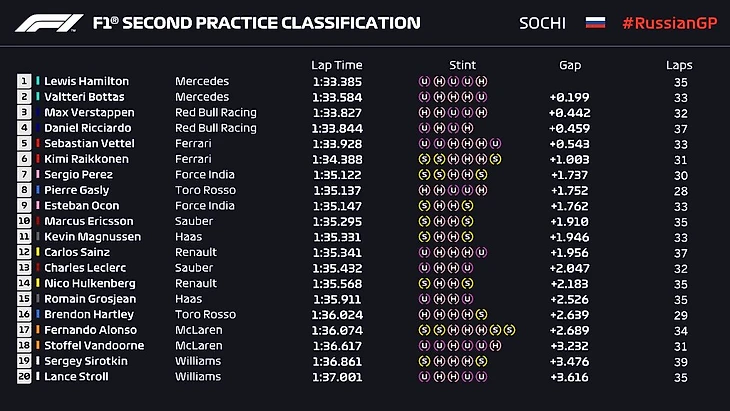Click Vettel's red Ferrari team color bar

click(x=38, y=143)
